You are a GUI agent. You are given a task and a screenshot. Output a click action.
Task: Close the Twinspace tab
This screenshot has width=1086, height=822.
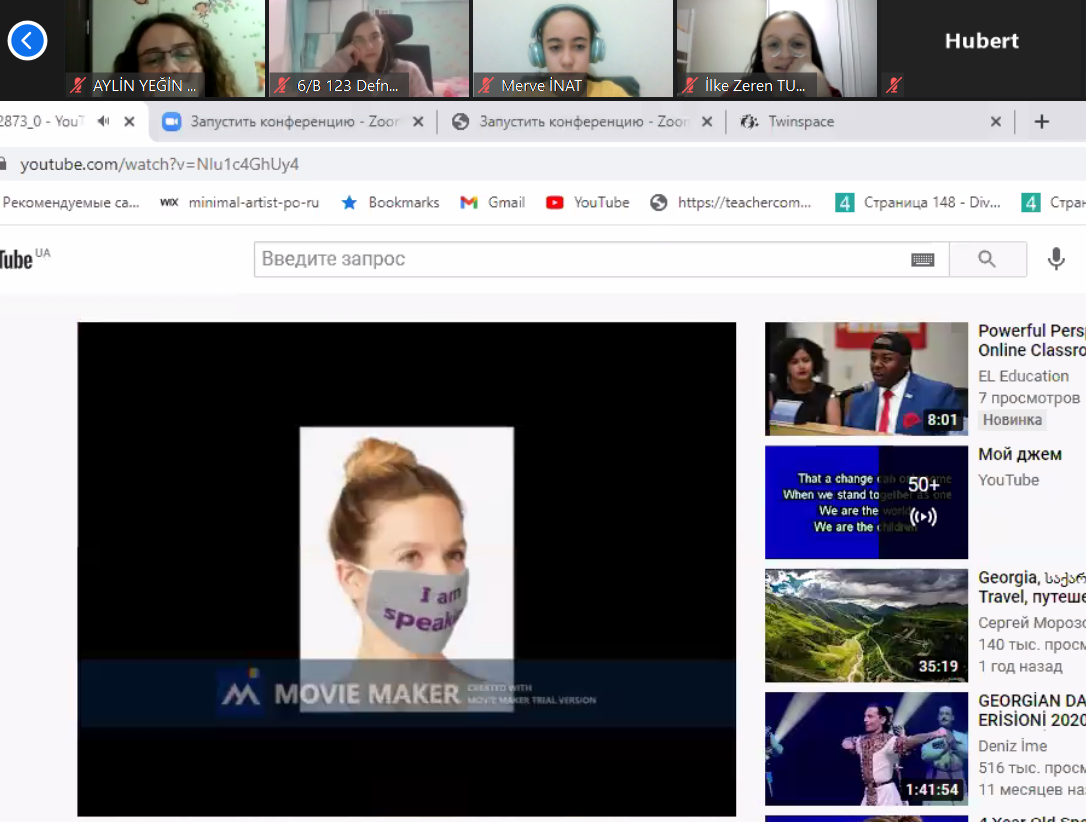click(x=995, y=122)
